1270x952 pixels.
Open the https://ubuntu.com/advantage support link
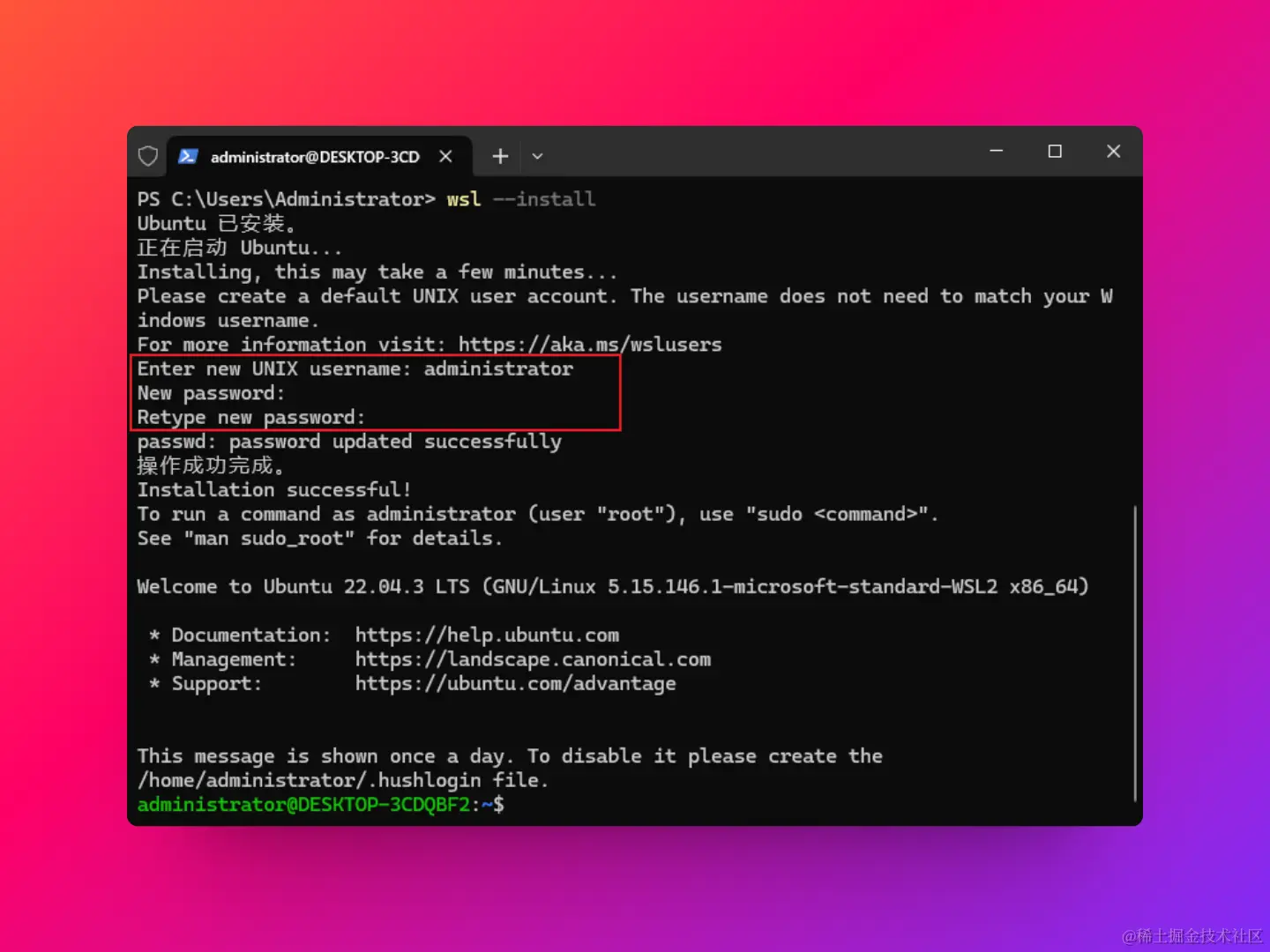click(515, 683)
